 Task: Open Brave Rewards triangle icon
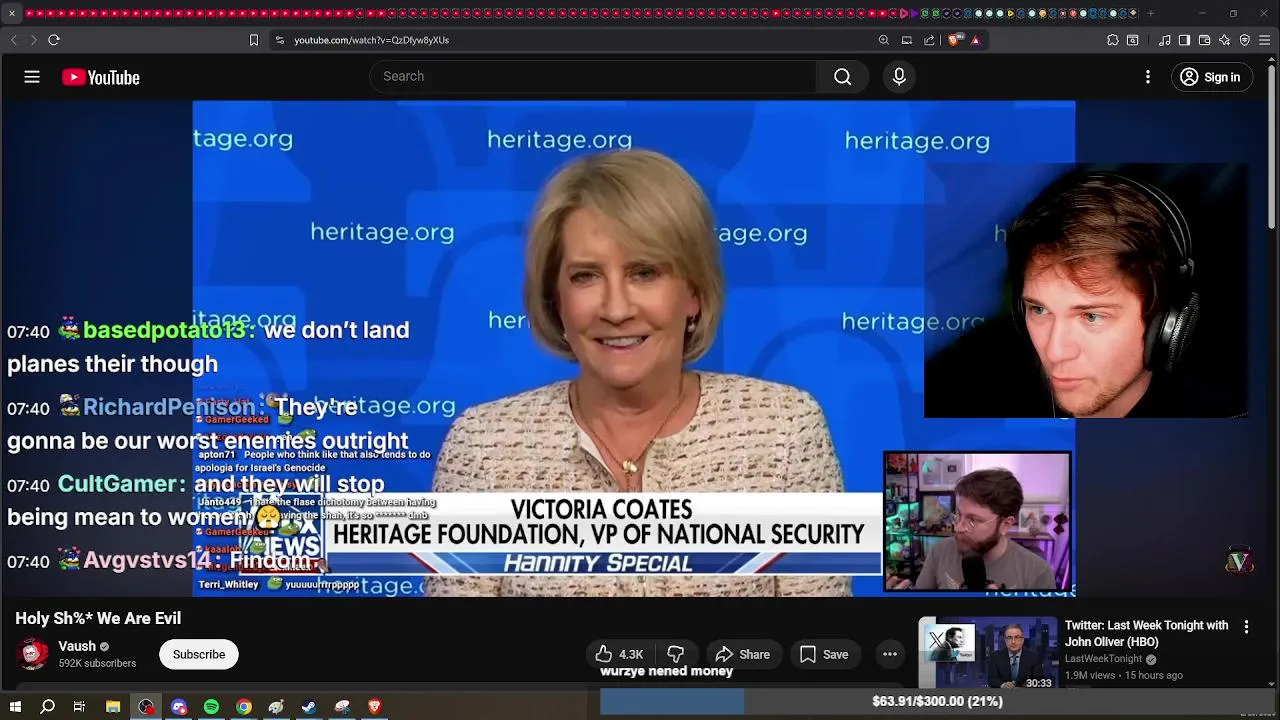click(975, 40)
